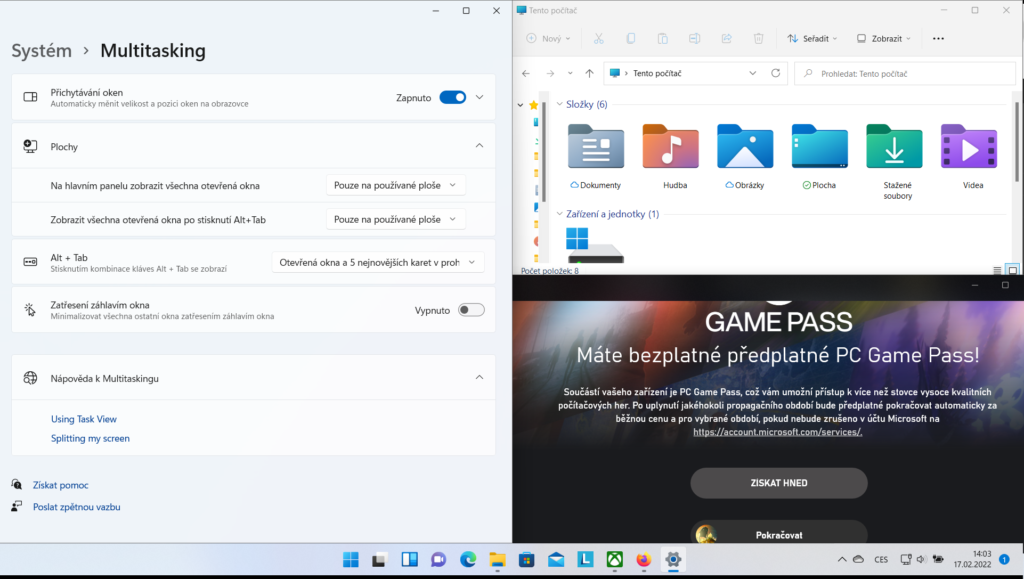The height and width of the screenshot is (579, 1024).
Task: Open the Using Task View link
Action: (x=84, y=419)
